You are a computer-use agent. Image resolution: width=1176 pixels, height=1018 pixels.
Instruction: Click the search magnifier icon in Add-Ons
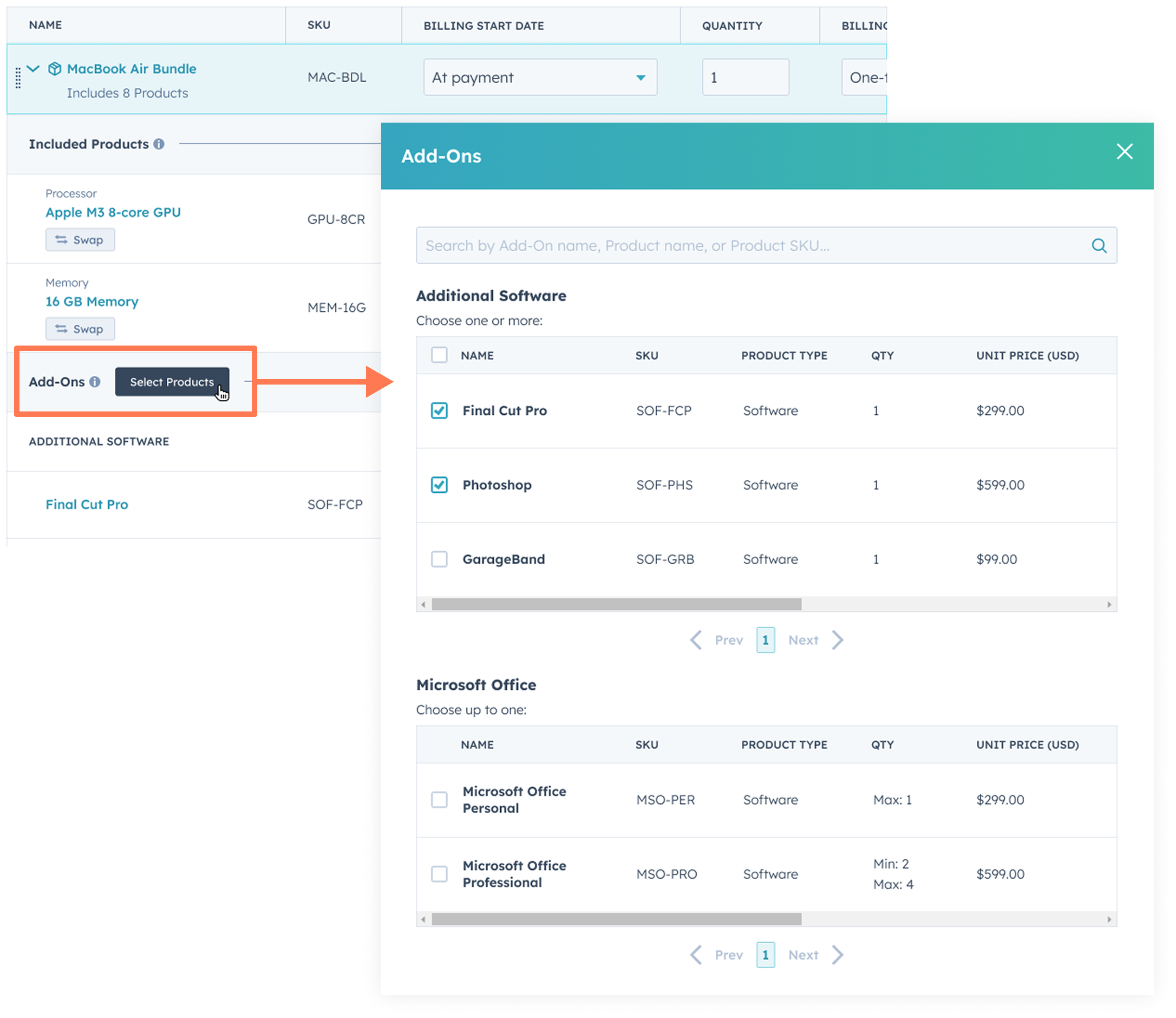coord(1099,245)
